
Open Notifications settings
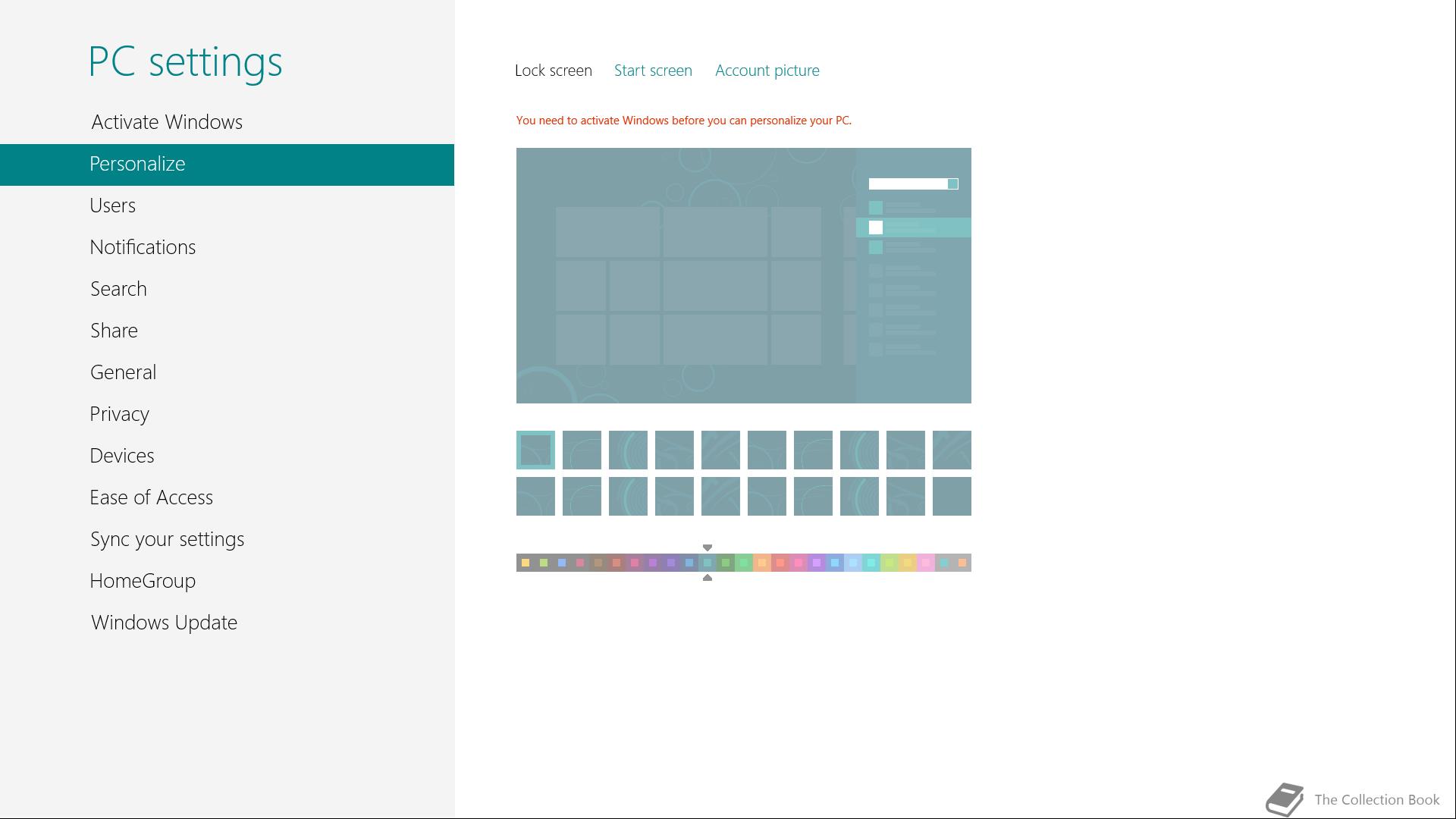[143, 247]
